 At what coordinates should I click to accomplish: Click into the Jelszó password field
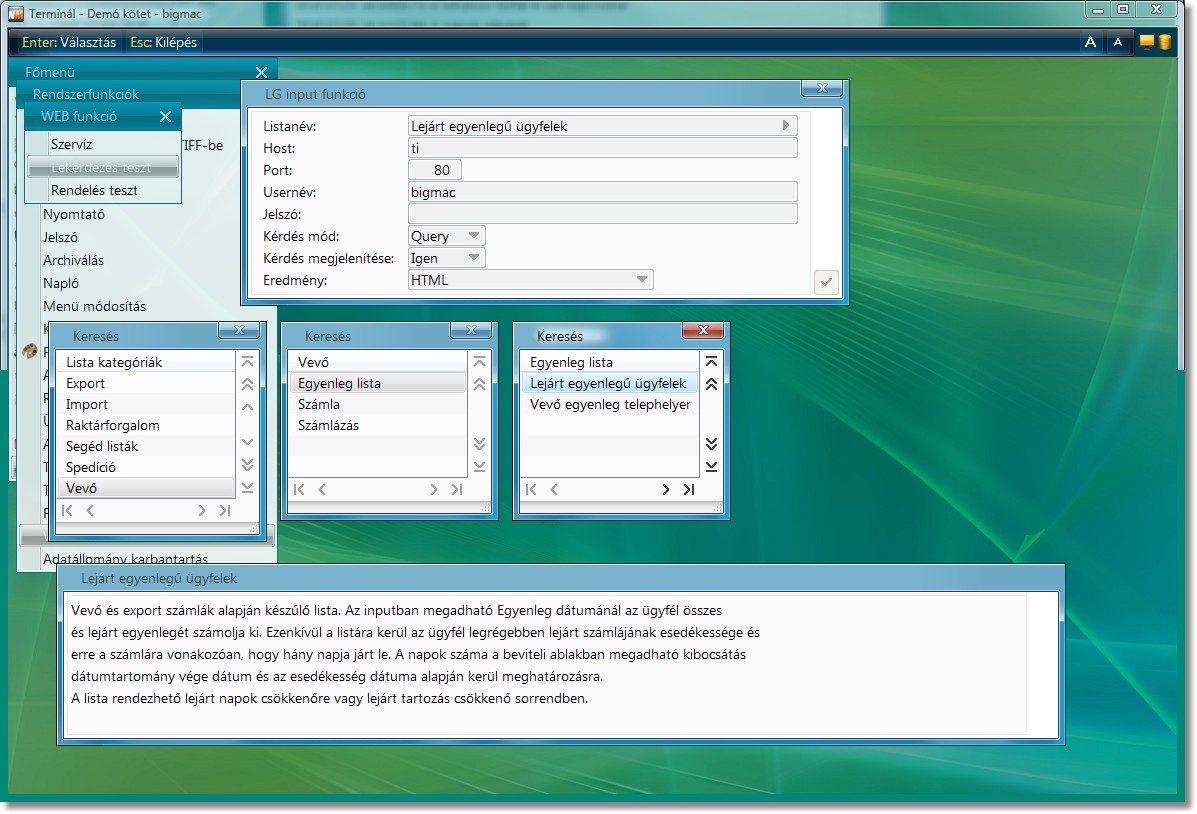tap(602, 214)
